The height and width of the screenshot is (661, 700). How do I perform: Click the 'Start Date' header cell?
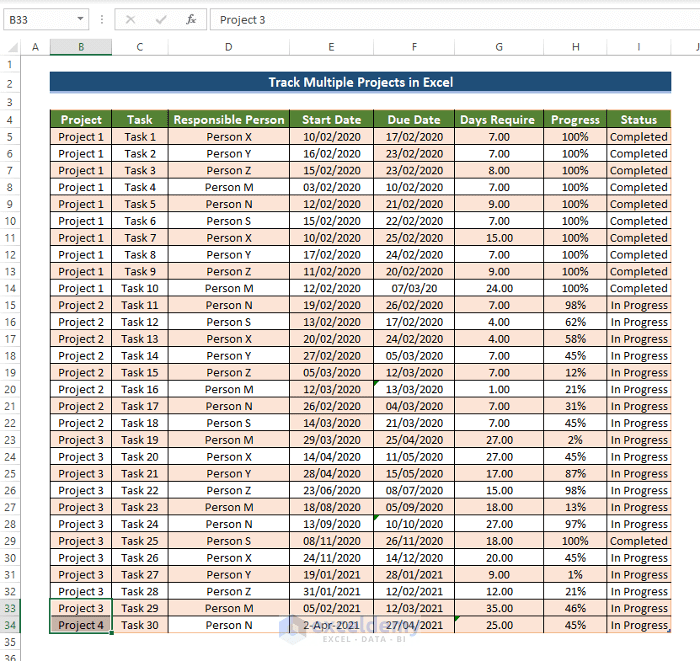click(x=331, y=120)
